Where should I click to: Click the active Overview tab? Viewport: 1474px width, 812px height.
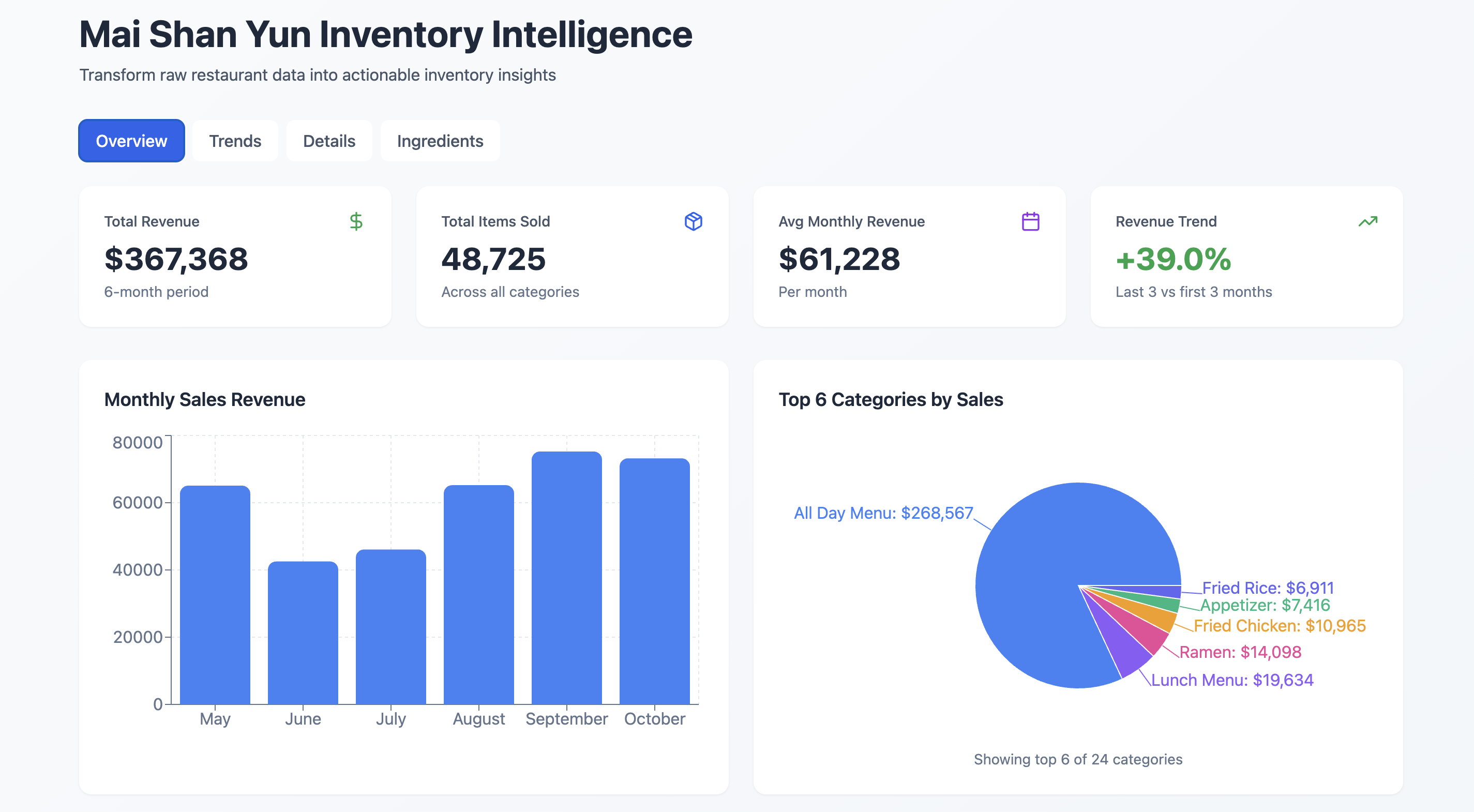[x=131, y=141]
